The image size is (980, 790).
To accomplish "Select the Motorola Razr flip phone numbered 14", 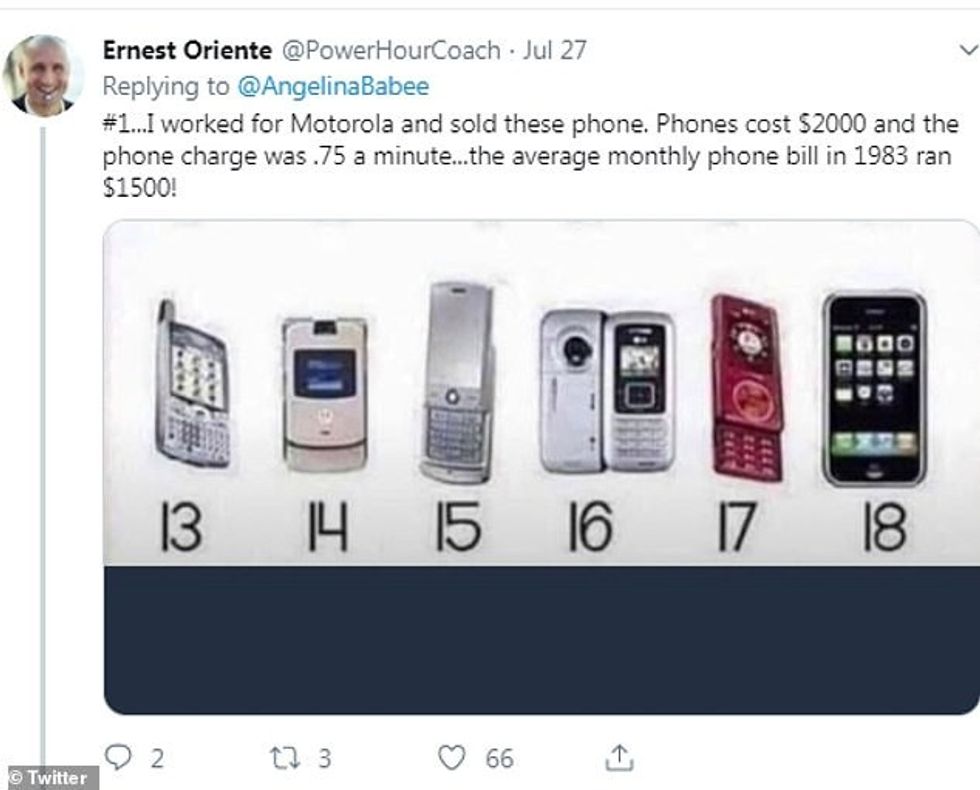I will point(324,394).
